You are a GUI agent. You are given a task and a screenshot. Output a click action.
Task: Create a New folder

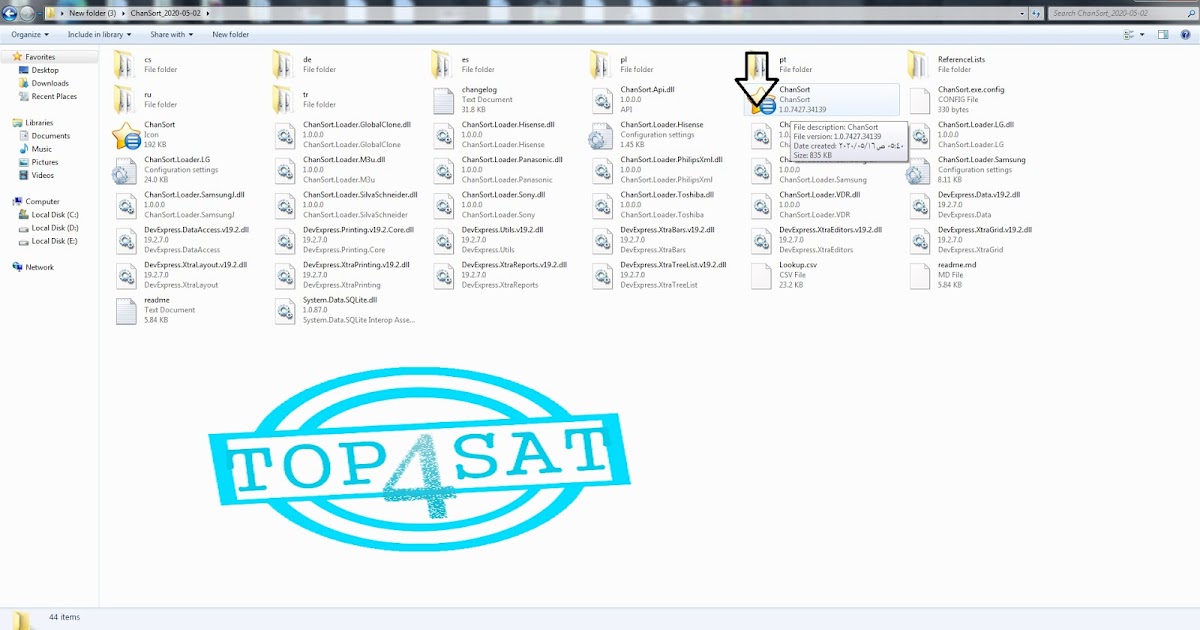(x=231, y=34)
